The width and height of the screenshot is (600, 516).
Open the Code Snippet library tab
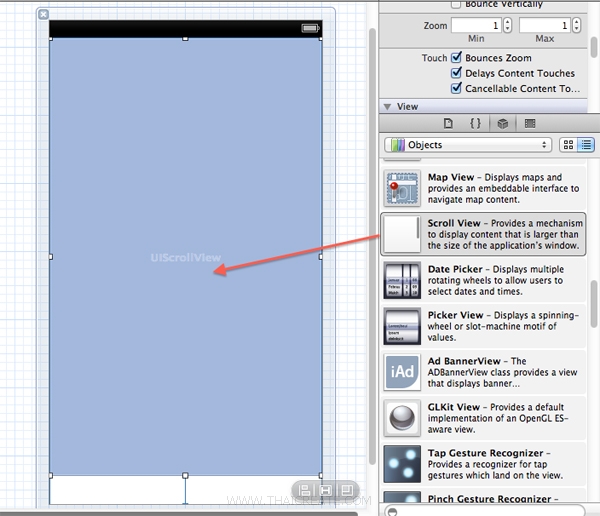click(475, 123)
